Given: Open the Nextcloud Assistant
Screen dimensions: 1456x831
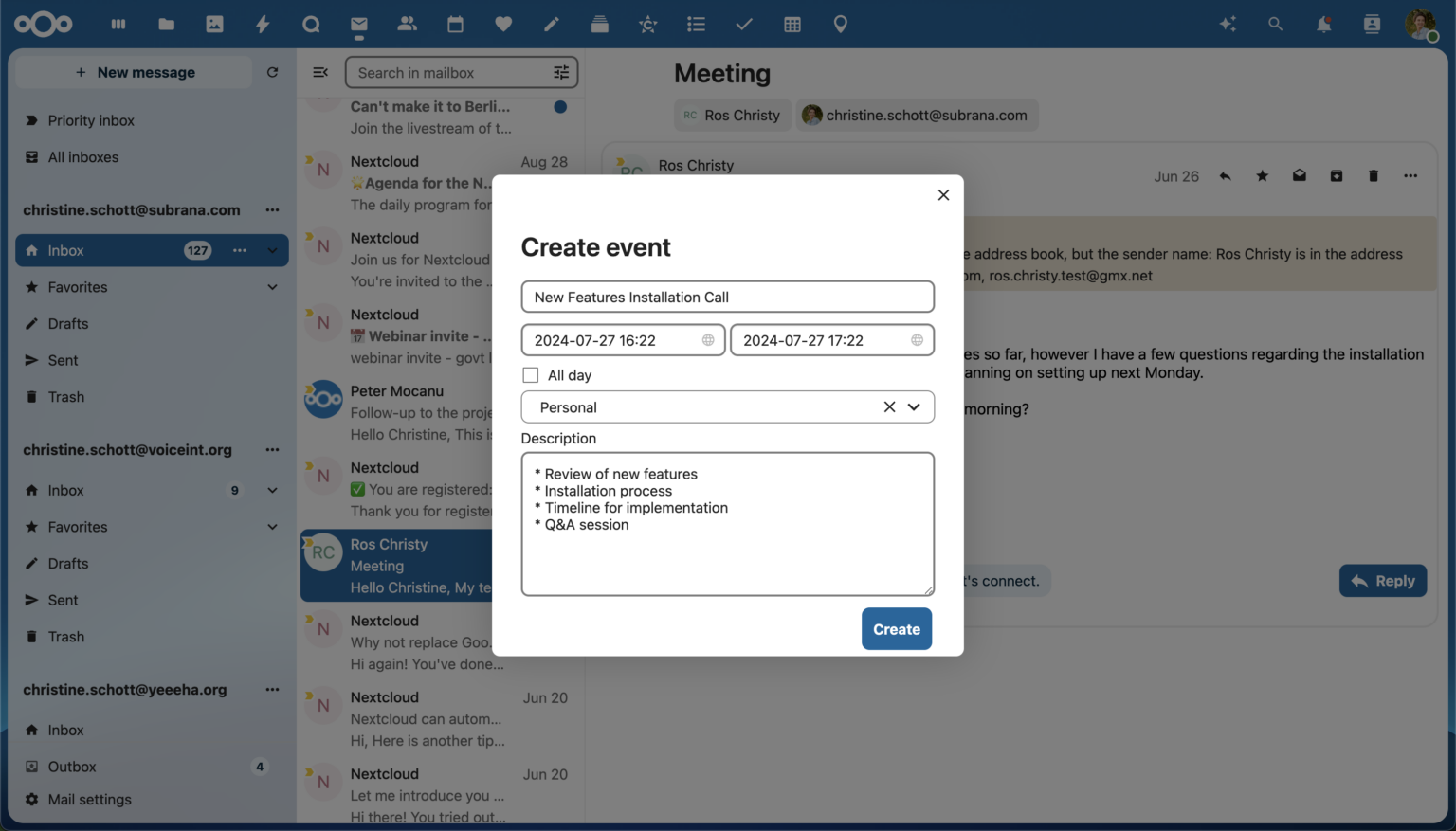Looking at the screenshot, I should point(1228,24).
